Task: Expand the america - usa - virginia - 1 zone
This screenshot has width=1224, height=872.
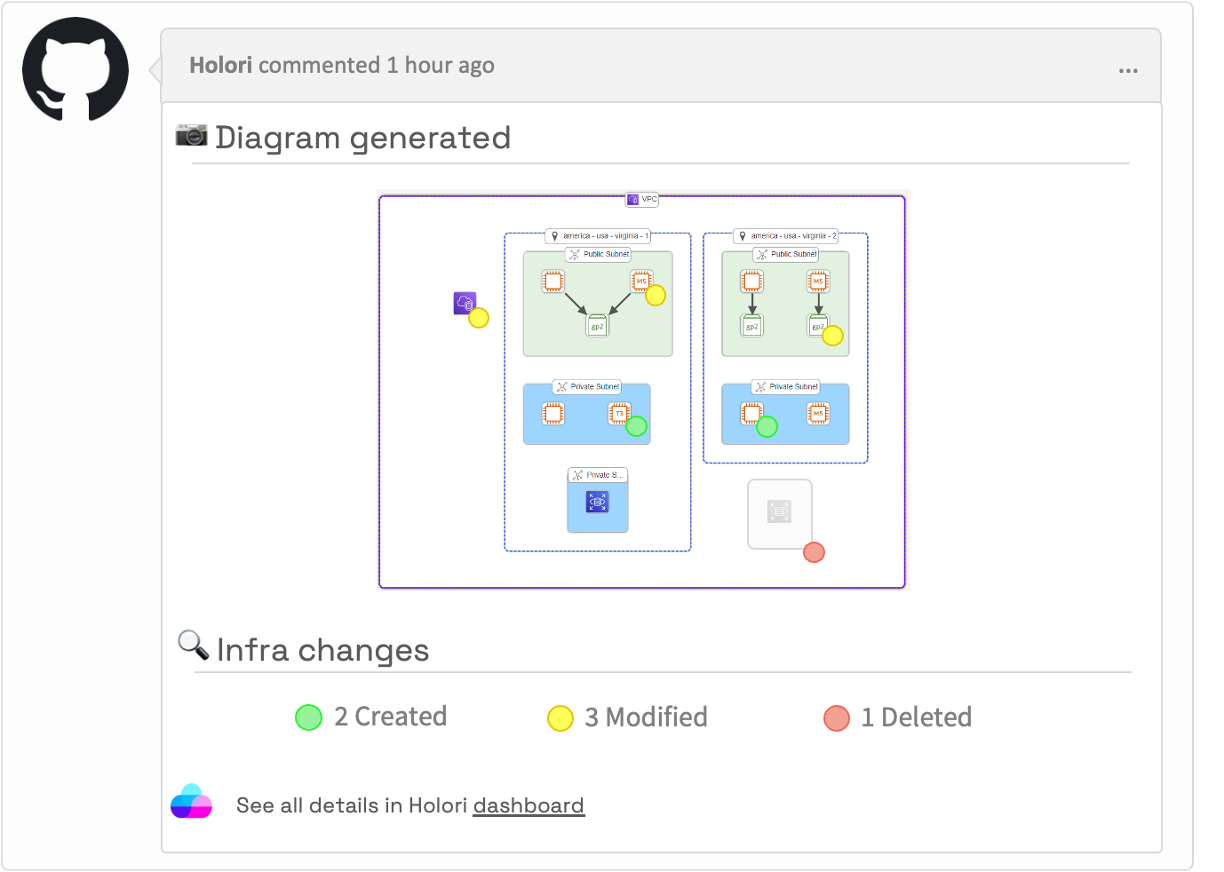Action: [597, 236]
